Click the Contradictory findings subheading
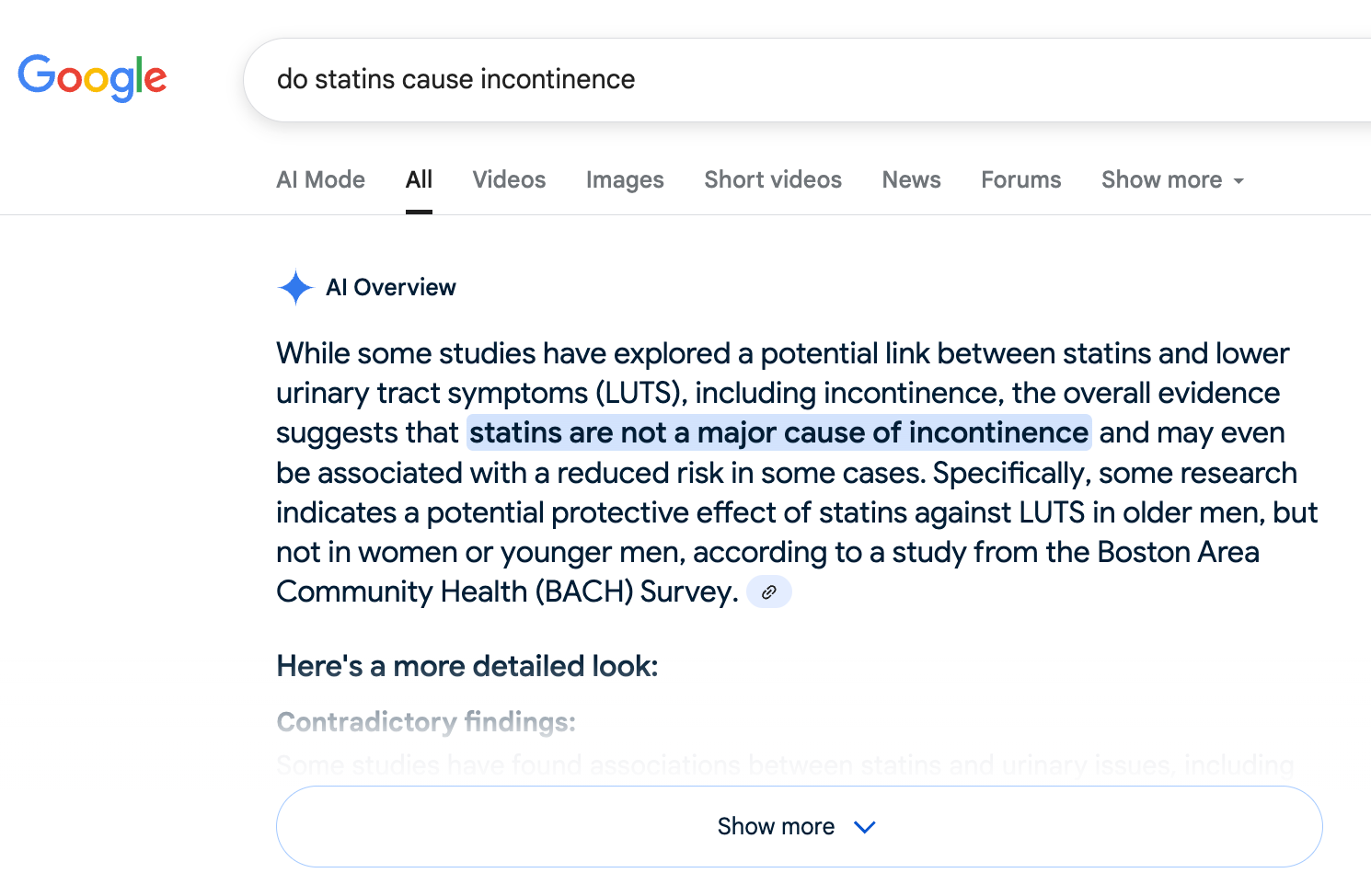This screenshot has height=896, width=1371. [x=426, y=722]
